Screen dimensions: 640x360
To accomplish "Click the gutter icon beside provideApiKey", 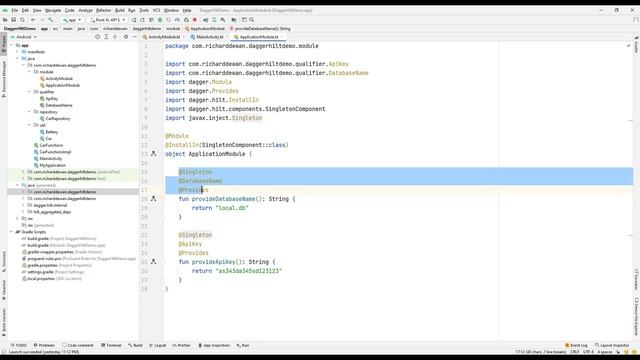I will [x=153, y=262].
